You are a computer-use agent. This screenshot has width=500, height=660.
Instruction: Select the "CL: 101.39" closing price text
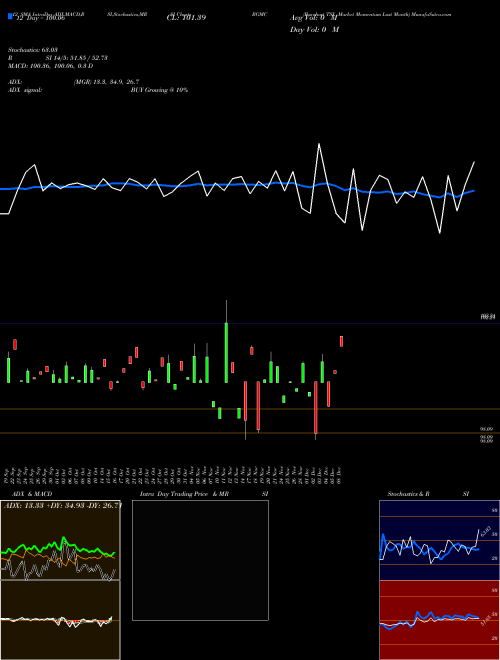(x=186, y=18)
